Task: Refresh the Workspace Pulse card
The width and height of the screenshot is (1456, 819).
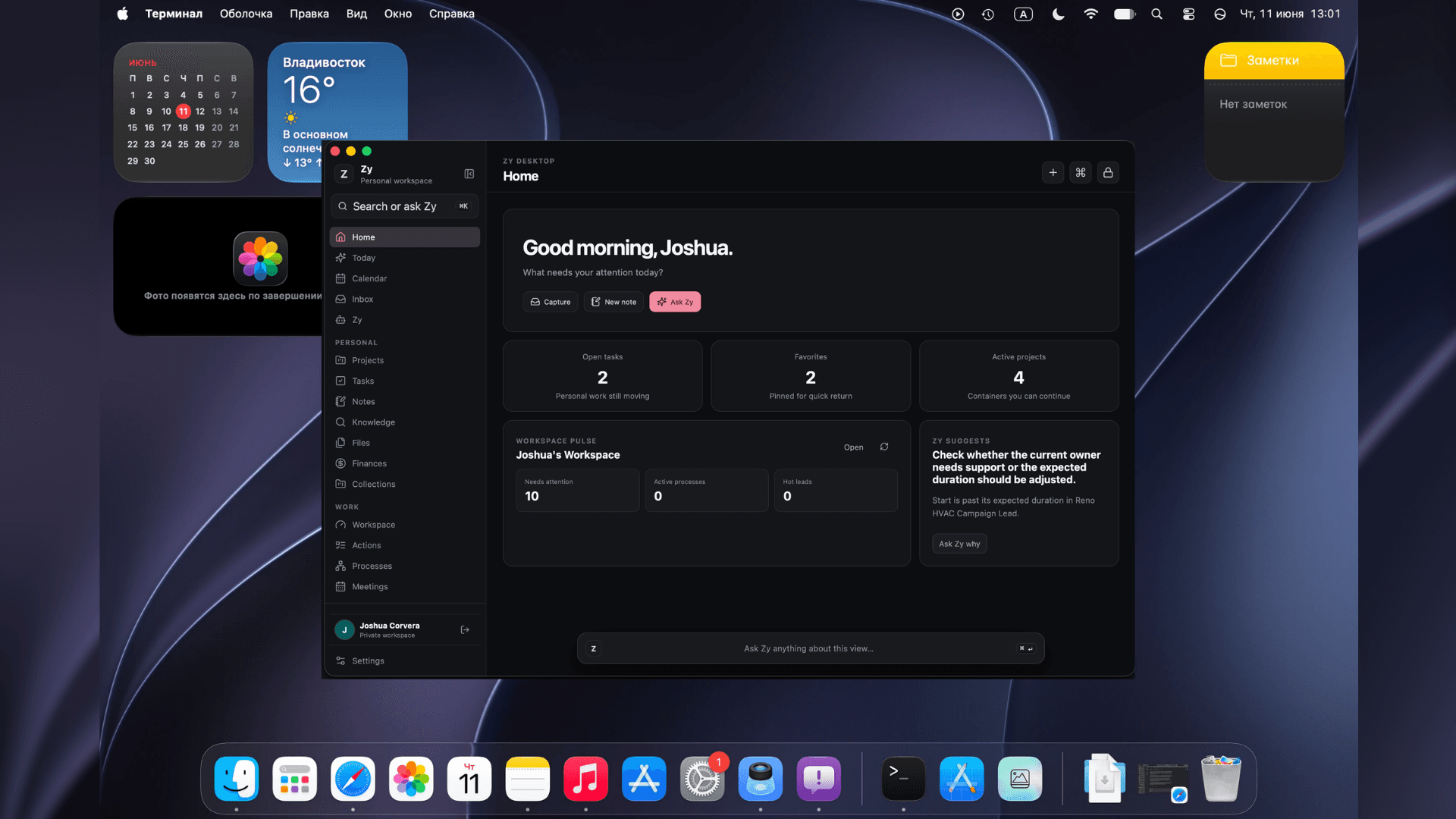Action: tap(884, 447)
